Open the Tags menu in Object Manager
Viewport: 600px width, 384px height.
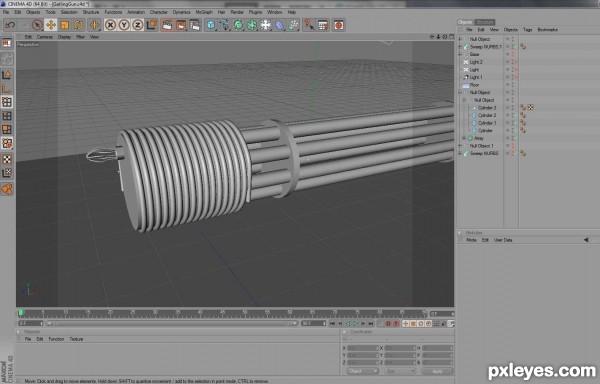pos(528,29)
